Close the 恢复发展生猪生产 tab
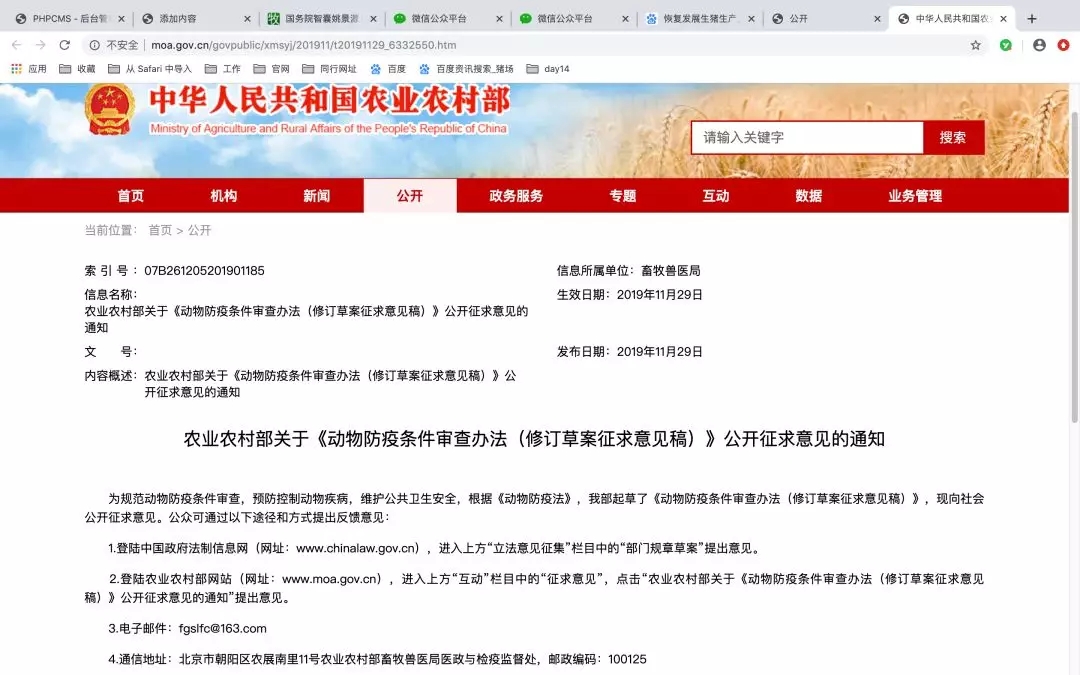This screenshot has width=1080, height=675. [751, 19]
